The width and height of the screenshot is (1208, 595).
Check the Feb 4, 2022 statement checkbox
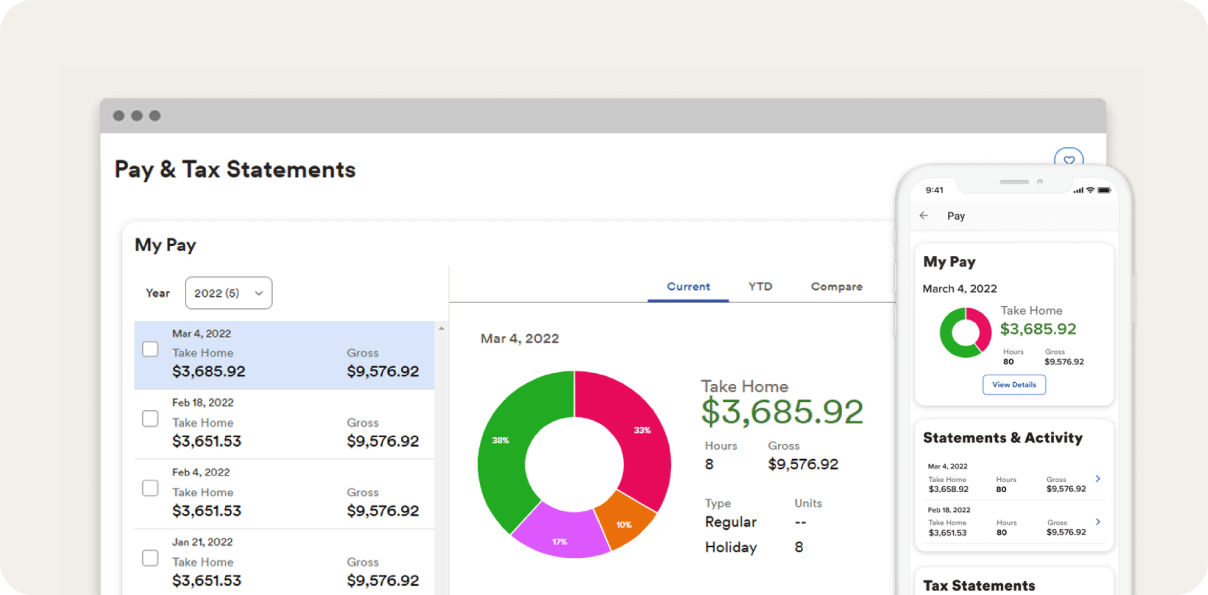tap(150, 488)
